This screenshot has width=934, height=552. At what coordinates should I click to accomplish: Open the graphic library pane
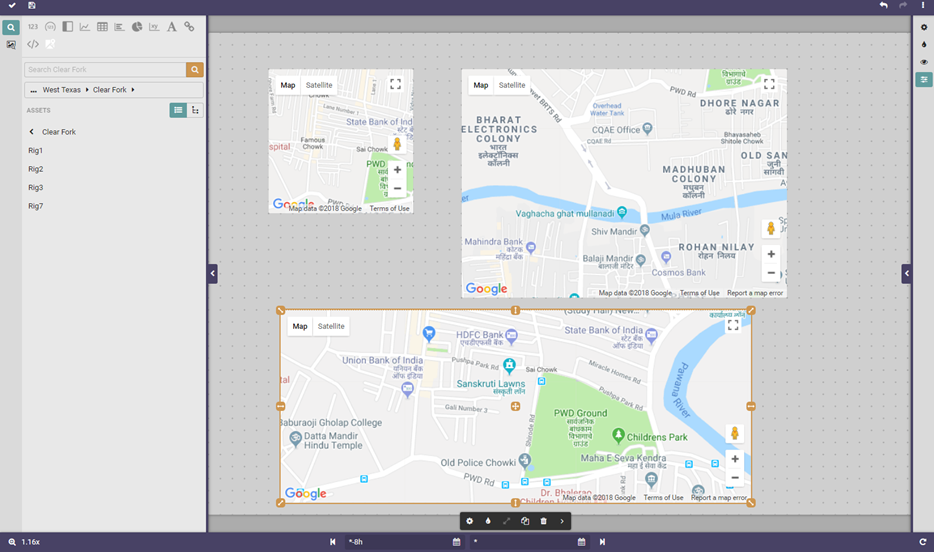pyautogui.click(x=11, y=45)
